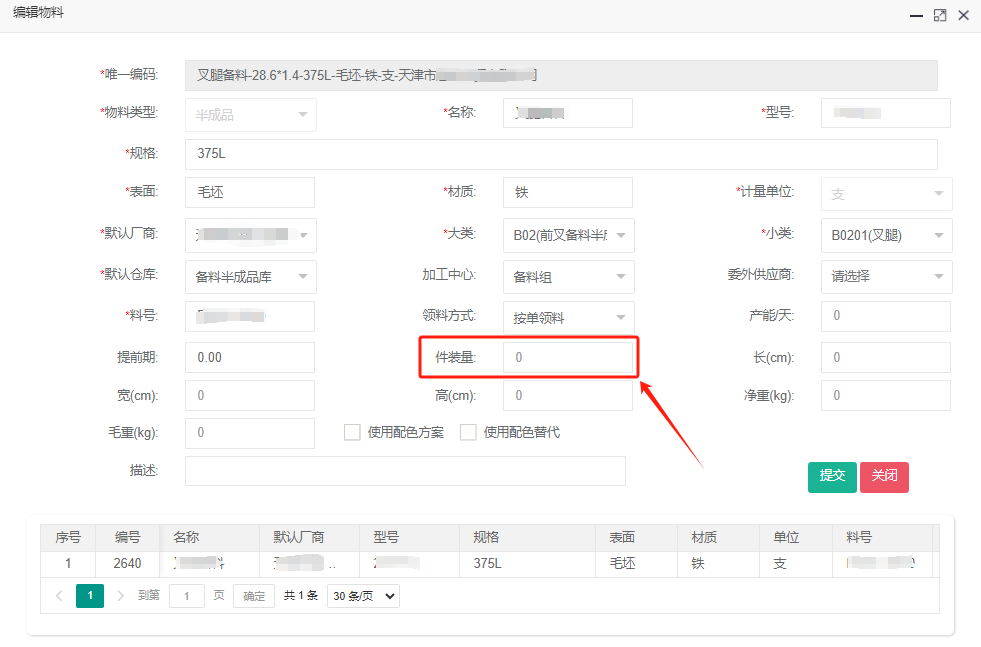The image size is (981, 647).
Task: Tick the 使用配色替代 checkbox
Action: pyautogui.click(x=468, y=432)
